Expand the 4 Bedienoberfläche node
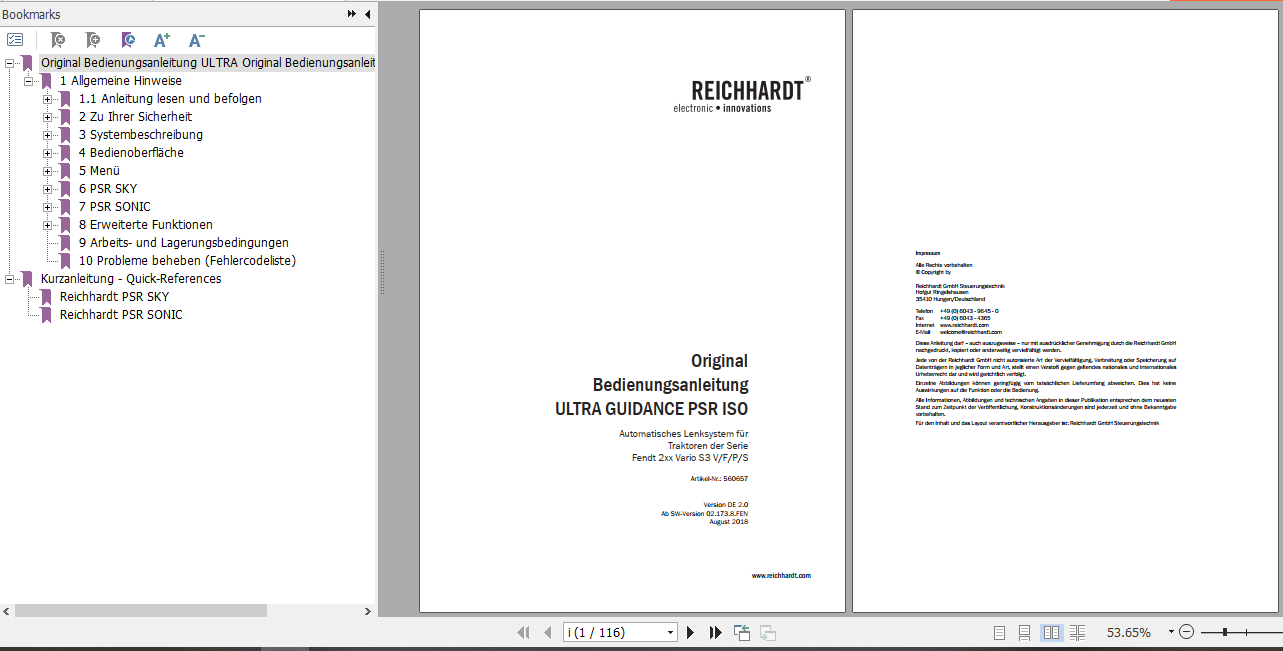This screenshot has width=1283, height=651. pos(48,153)
